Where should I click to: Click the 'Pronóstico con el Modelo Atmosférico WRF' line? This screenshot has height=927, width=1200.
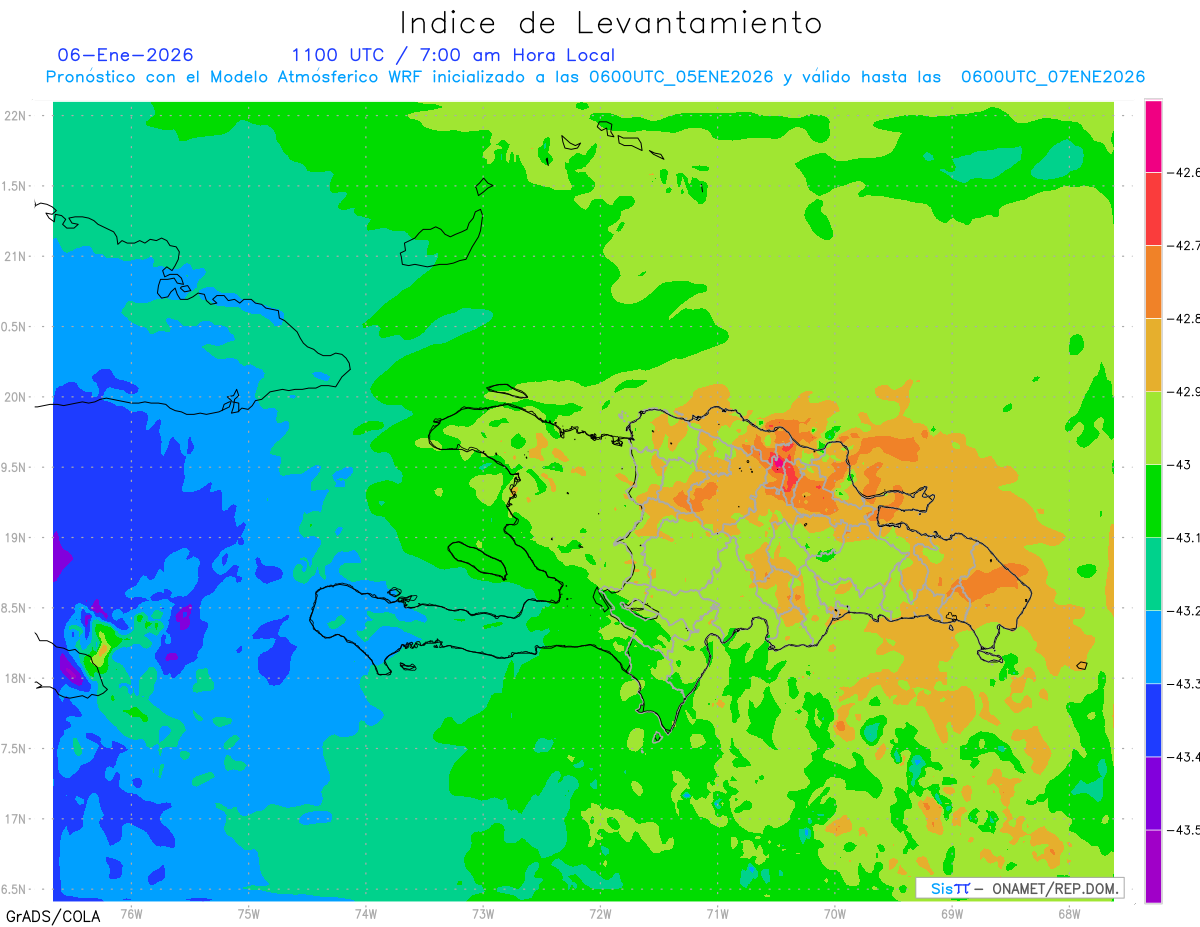pyautogui.click(x=595, y=77)
